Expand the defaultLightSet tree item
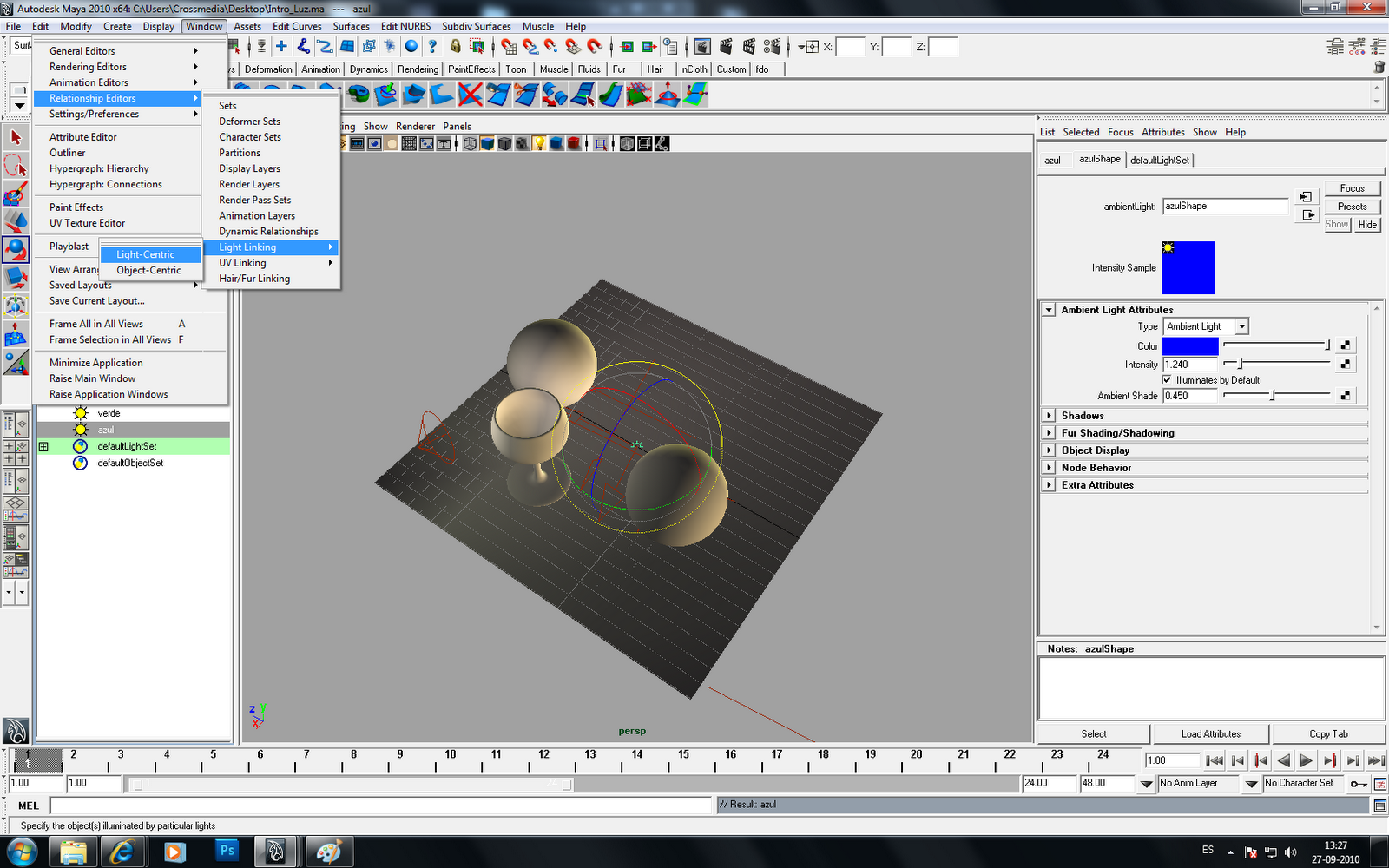 (43, 446)
